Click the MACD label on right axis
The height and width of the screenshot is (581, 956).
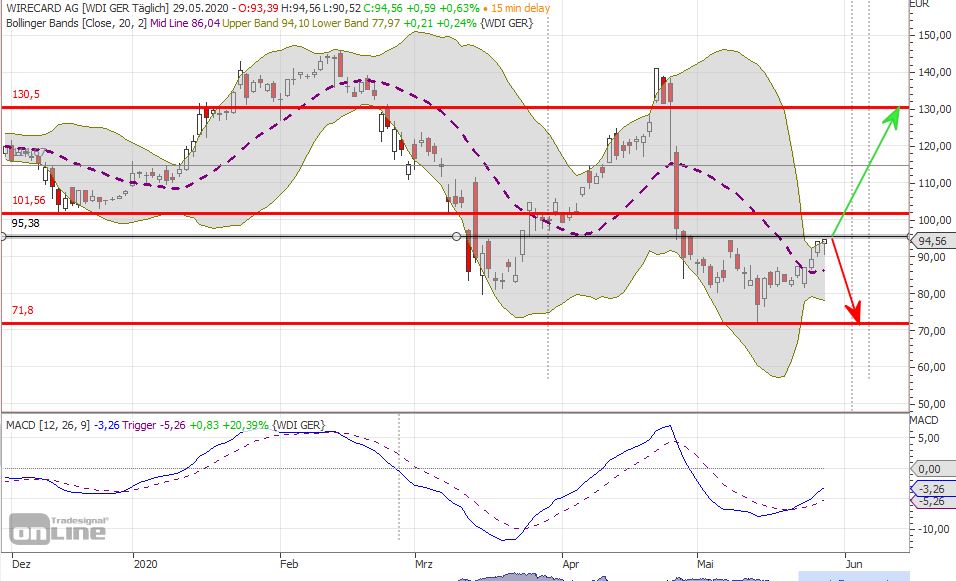point(924,420)
